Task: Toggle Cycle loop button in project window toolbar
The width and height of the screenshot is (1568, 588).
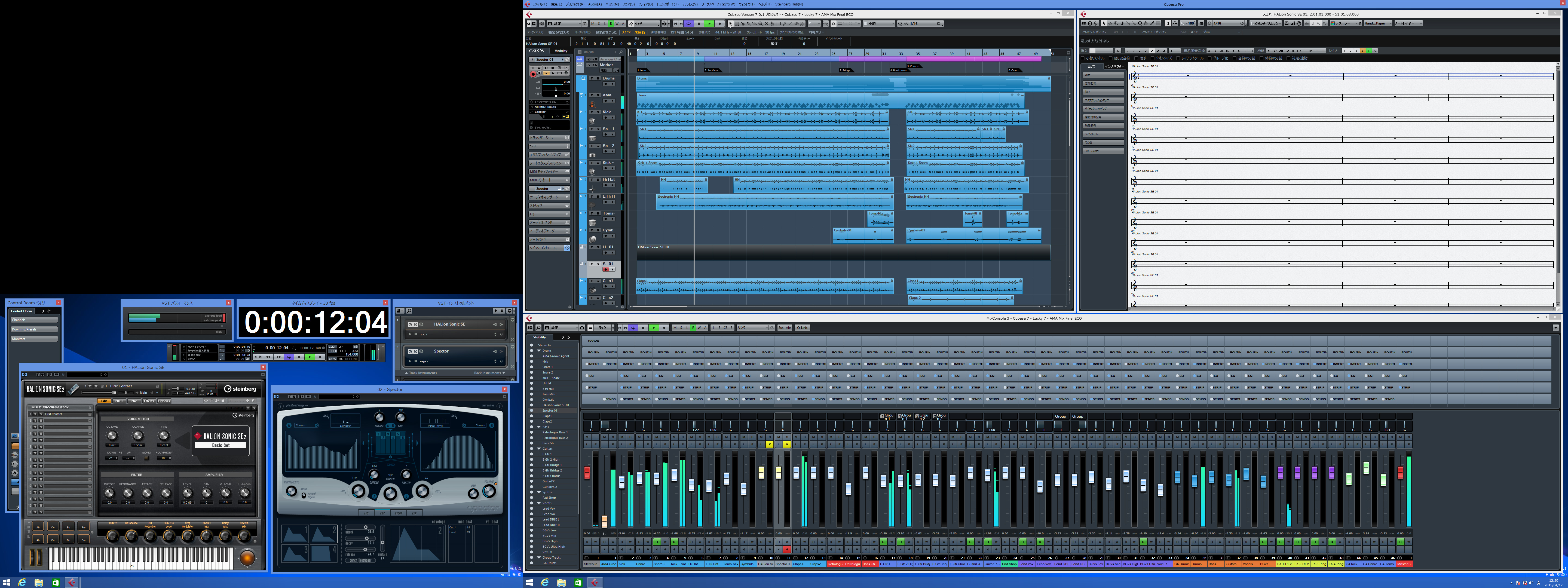Action: click(689, 24)
